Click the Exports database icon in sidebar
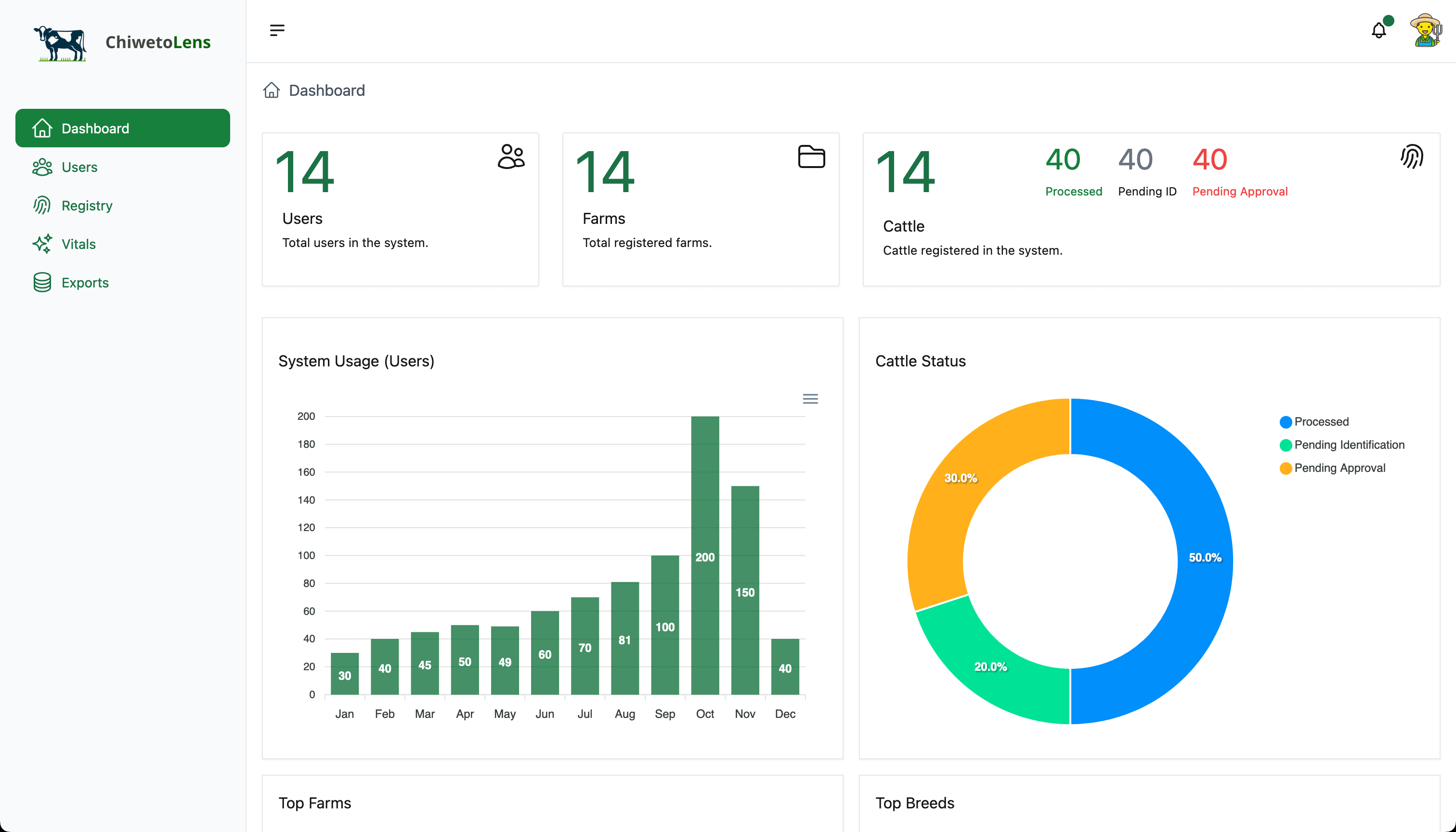The image size is (1456, 832). 42,282
